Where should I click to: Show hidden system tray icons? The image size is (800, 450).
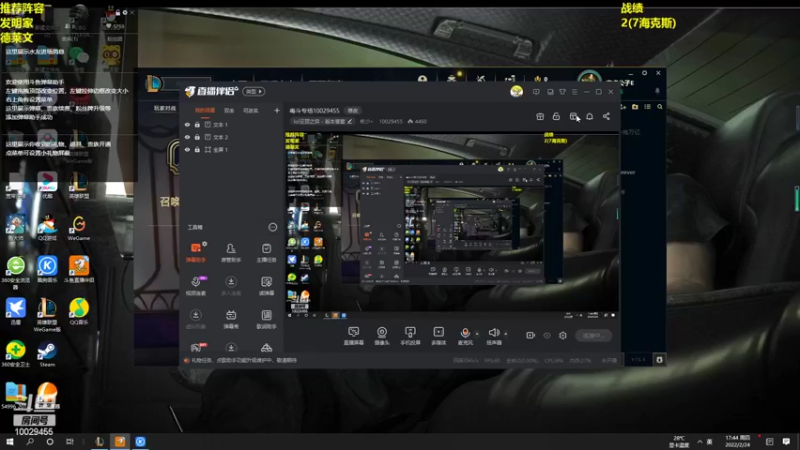[x=699, y=442]
